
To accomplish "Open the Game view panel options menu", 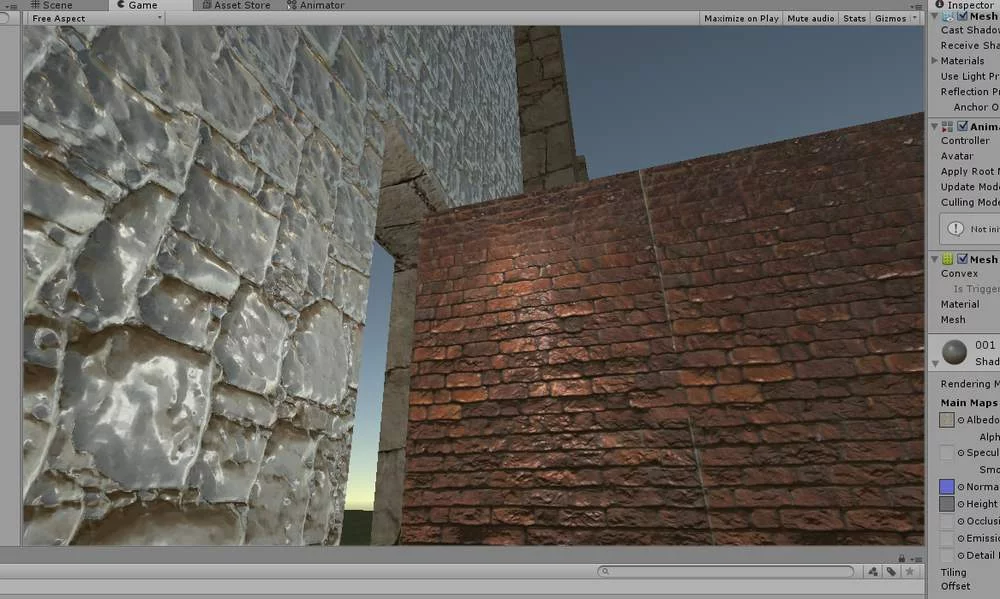I will (x=917, y=6).
